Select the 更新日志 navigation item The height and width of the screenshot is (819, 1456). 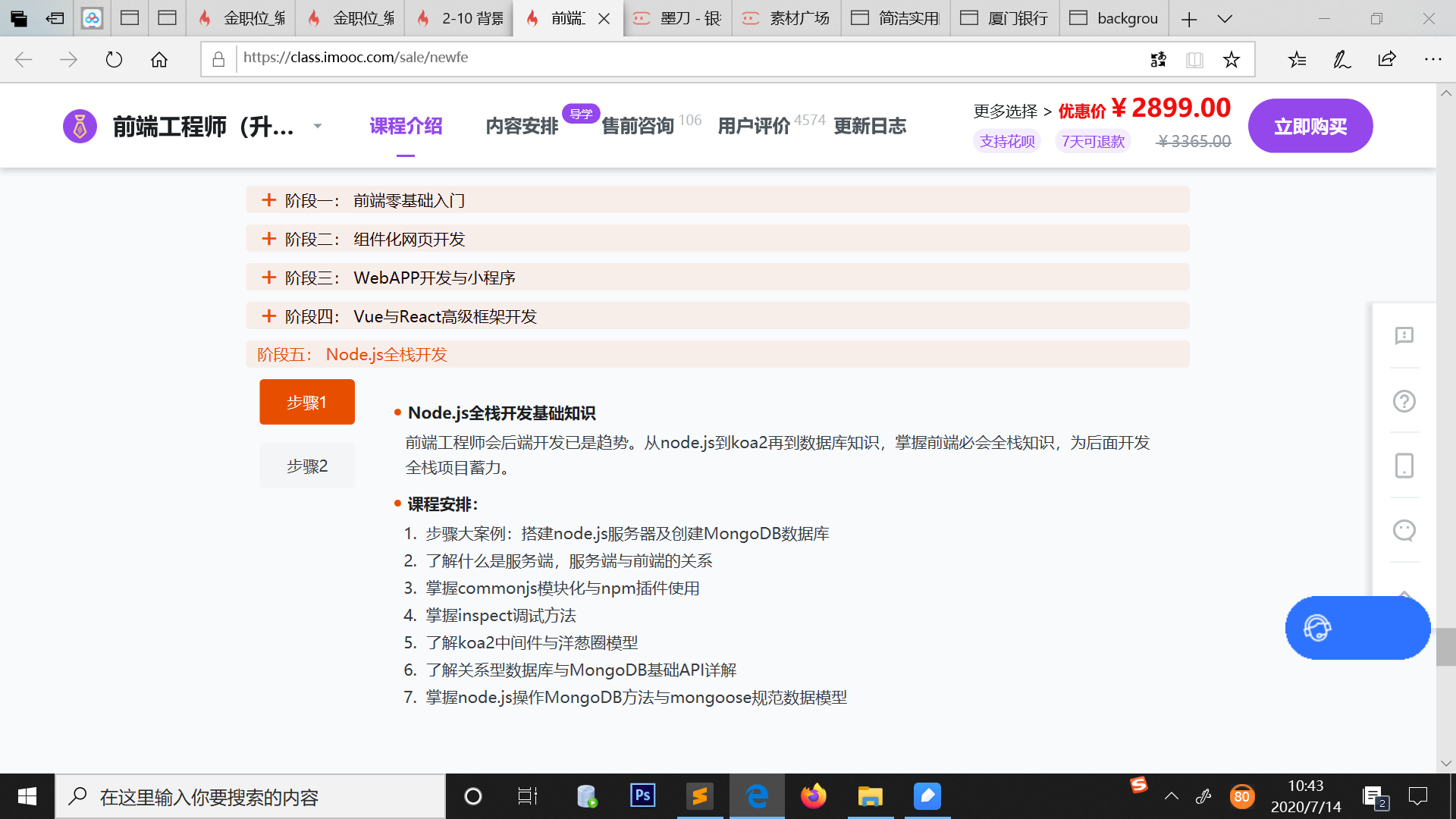point(870,126)
